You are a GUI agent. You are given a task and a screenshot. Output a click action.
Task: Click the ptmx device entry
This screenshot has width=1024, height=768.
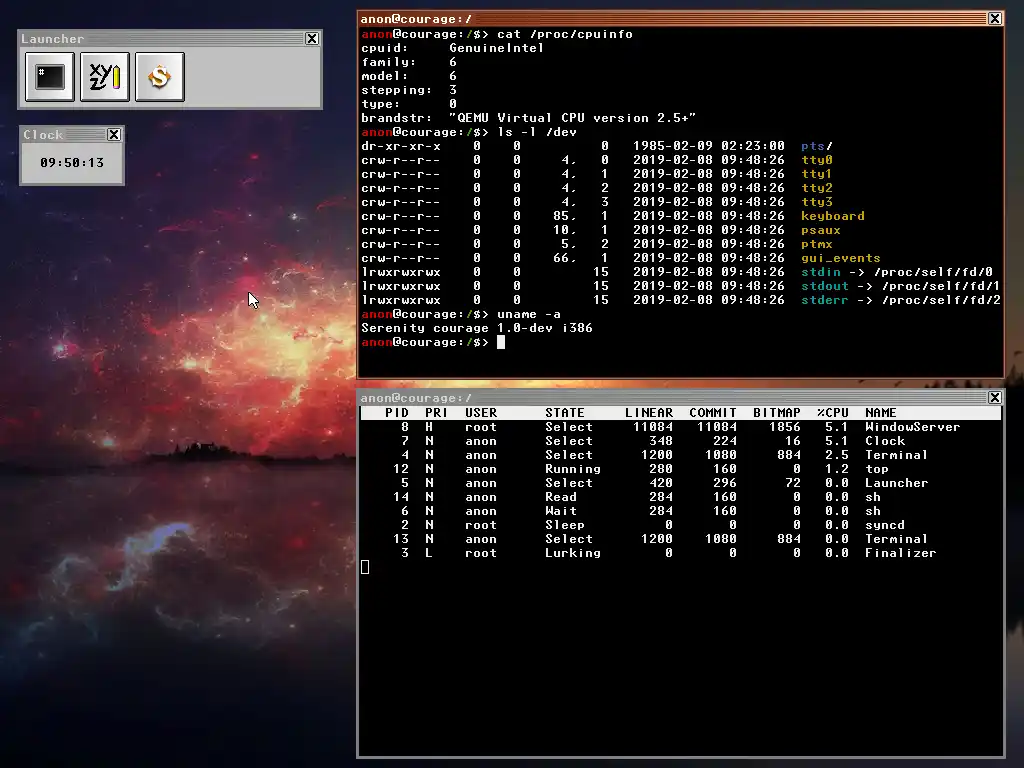pos(817,244)
